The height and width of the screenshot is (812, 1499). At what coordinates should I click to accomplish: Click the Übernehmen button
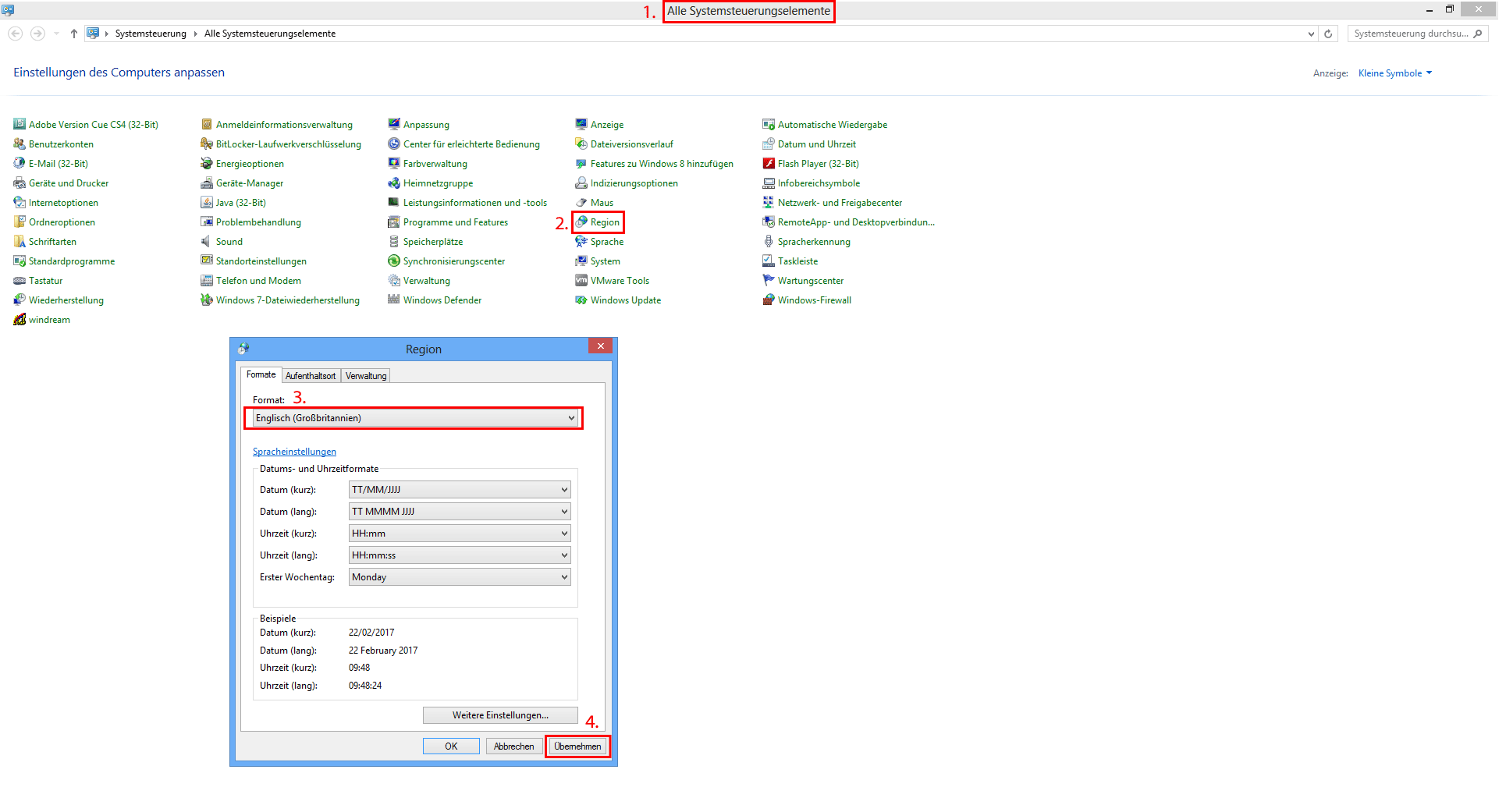pyautogui.click(x=577, y=746)
